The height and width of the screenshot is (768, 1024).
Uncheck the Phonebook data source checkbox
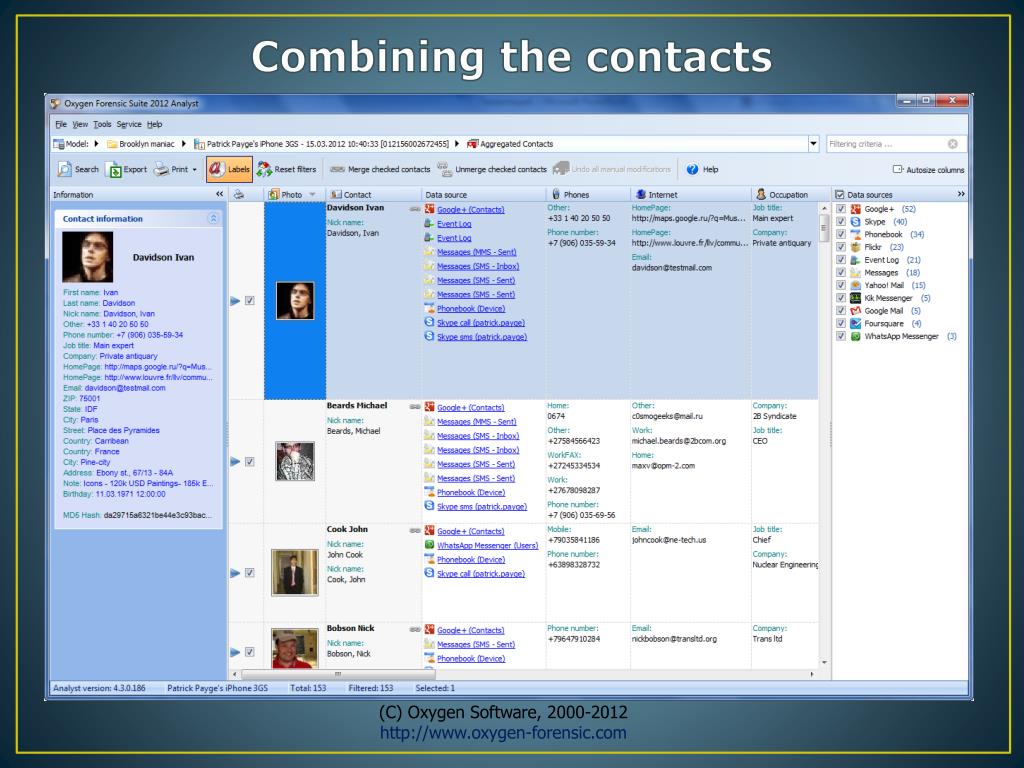tap(841, 234)
